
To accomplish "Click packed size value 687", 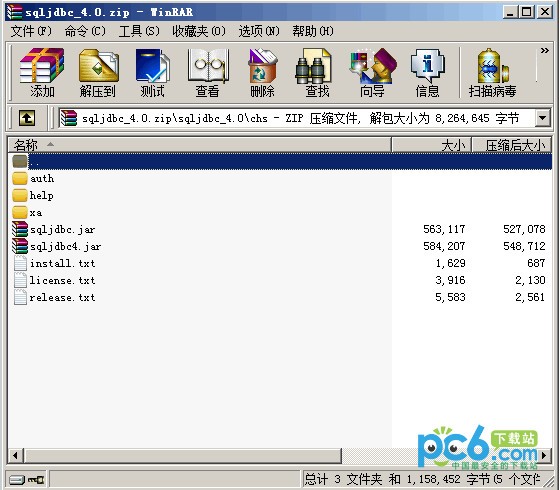I will point(536,264).
